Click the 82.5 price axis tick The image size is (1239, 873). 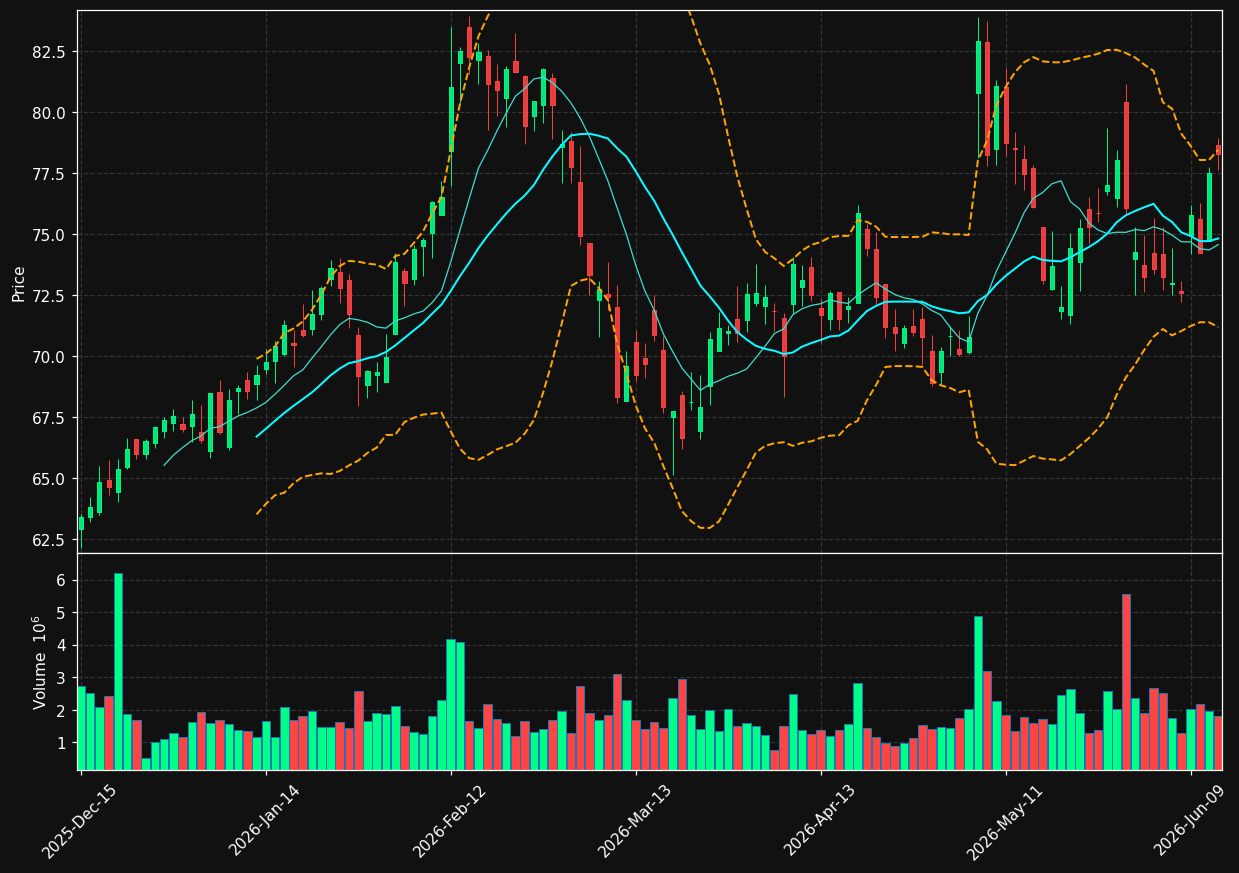pos(50,52)
